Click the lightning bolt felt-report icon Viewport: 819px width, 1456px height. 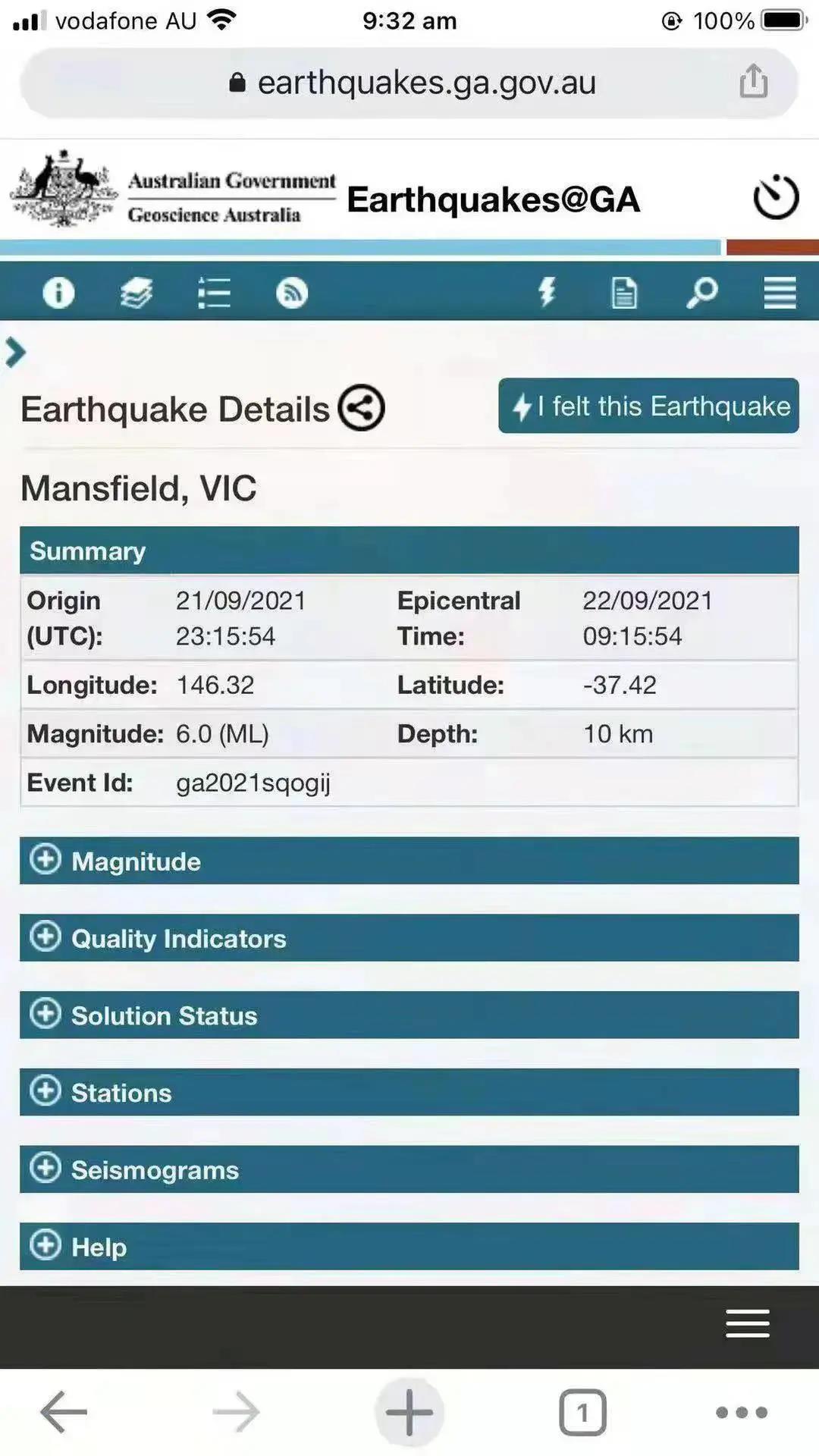click(547, 292)
